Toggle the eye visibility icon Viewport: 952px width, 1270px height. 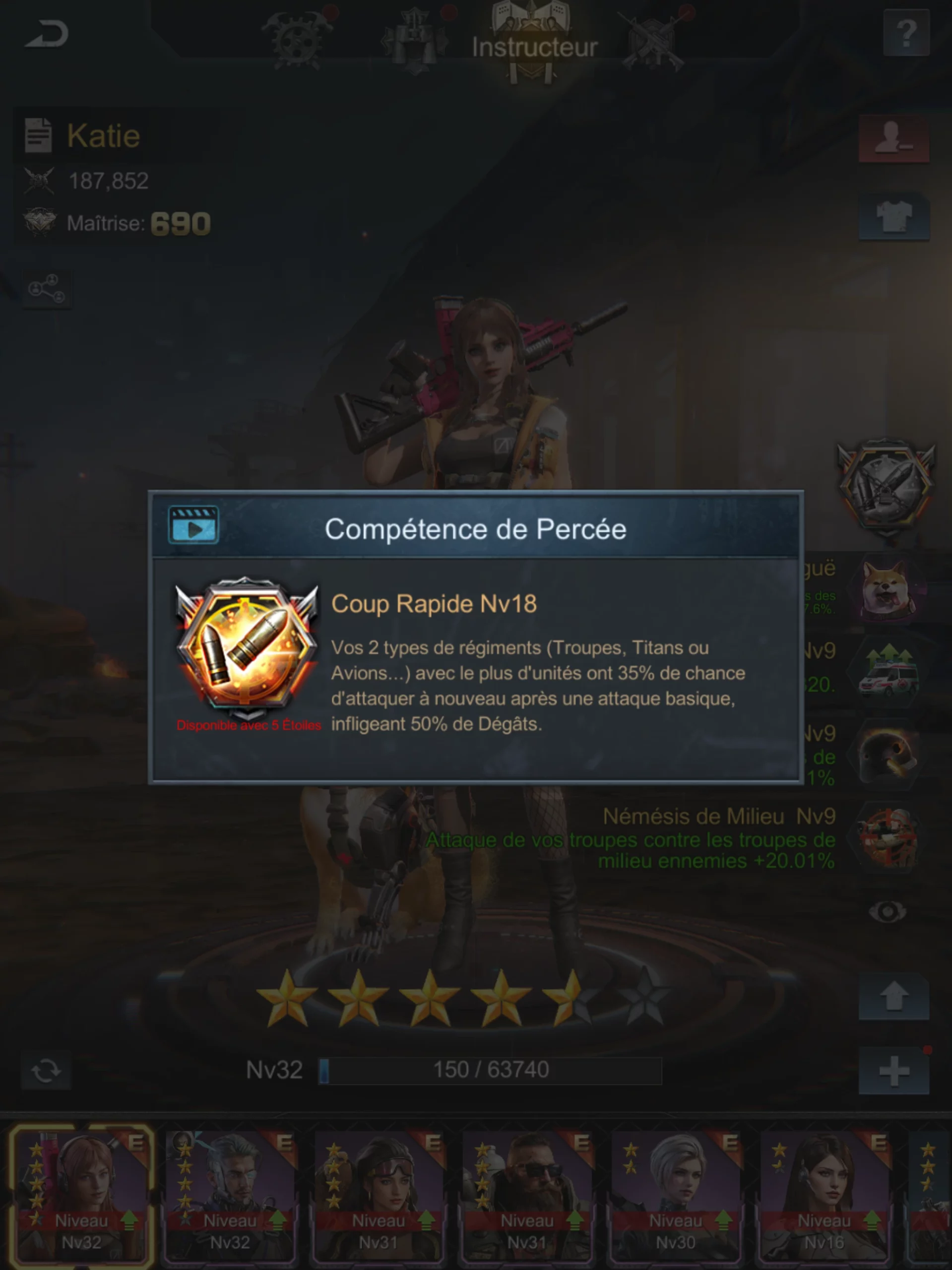(x=888, y=911)
